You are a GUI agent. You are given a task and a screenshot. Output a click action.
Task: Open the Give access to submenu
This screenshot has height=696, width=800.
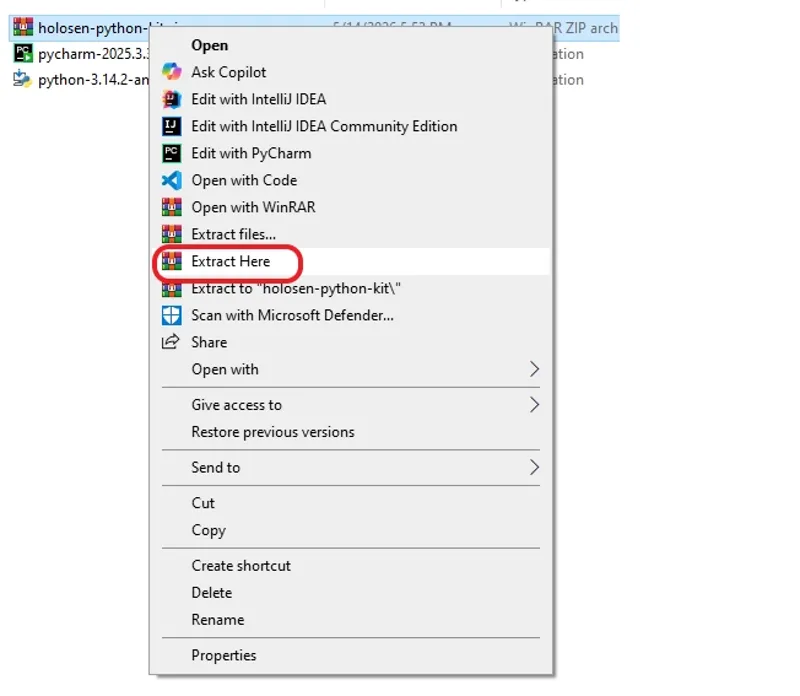click(351, 405)
